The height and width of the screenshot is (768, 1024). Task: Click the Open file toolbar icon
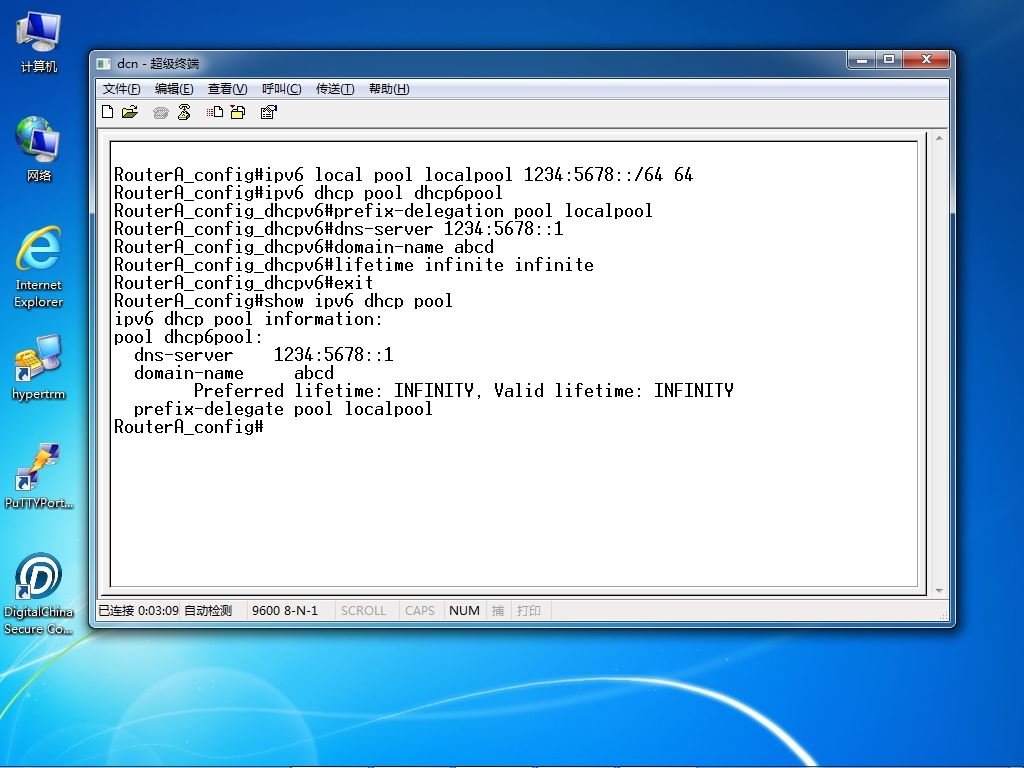130,112
